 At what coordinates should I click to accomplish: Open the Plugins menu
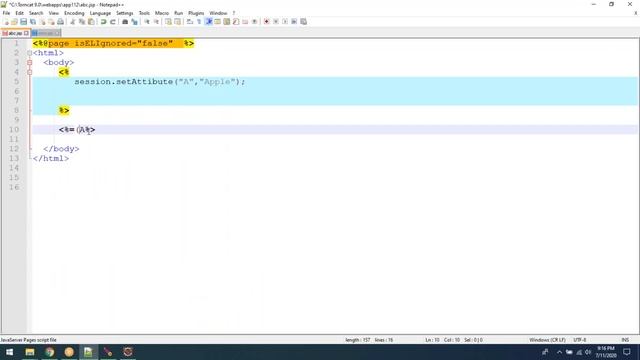[x=196, y=13]
